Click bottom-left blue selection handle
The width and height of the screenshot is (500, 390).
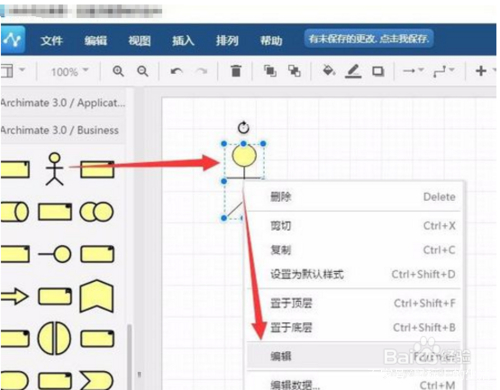click(x=224, y=218)
